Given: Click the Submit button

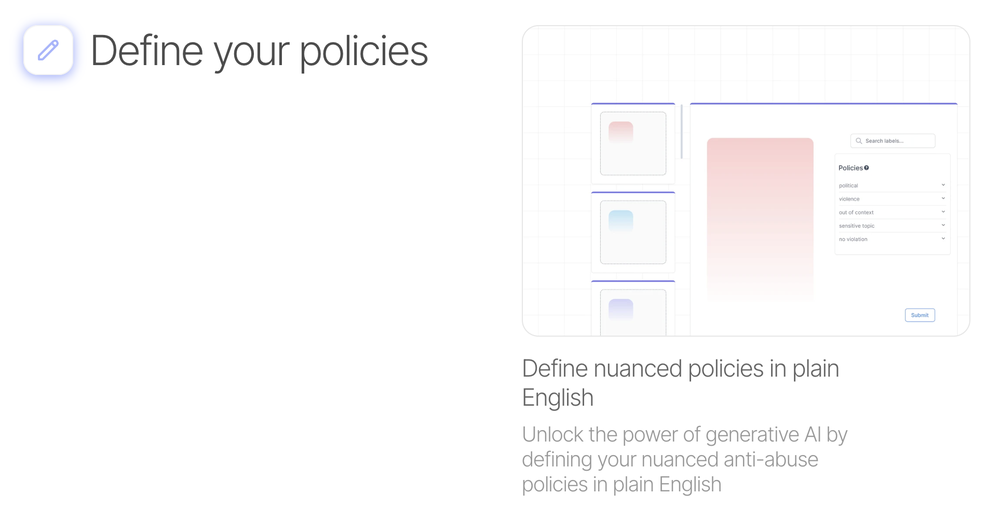Looking at the screenshot, I should [920, 315].
